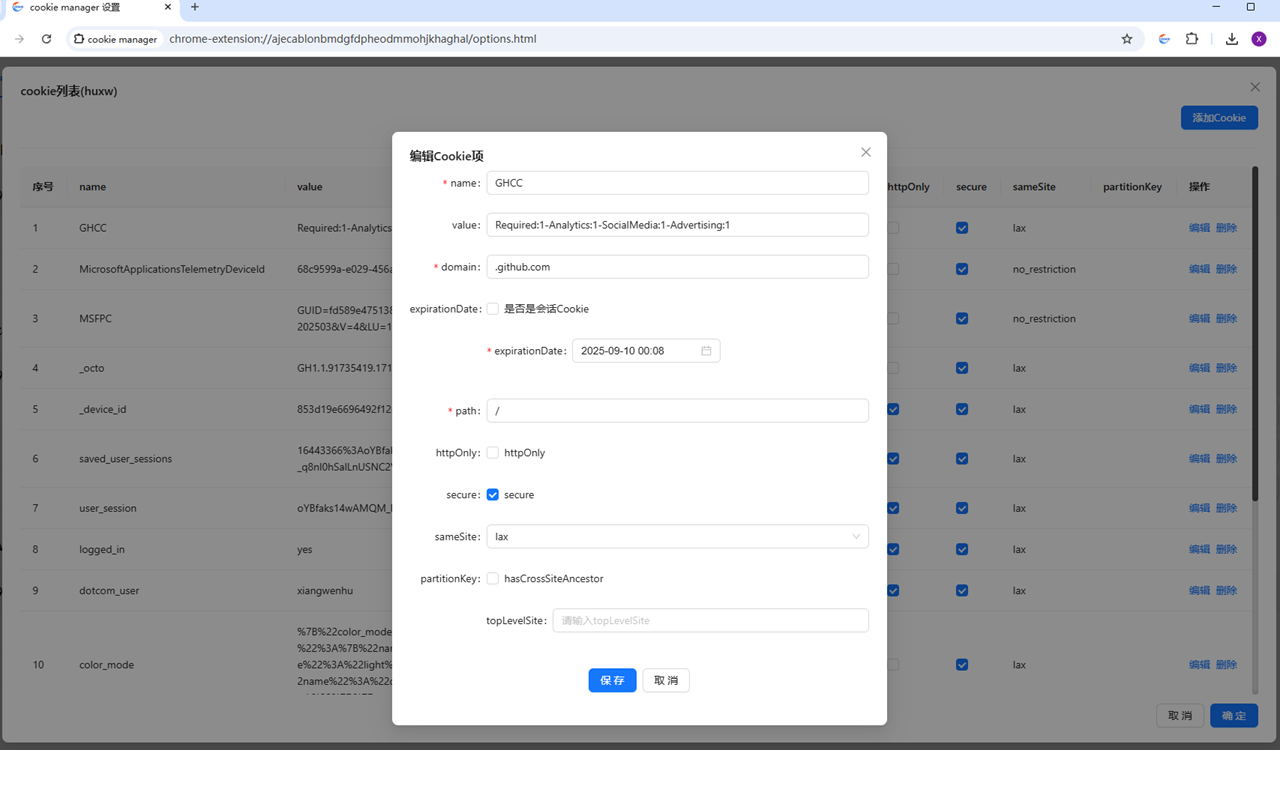Expand the sameSite dropdown arrow
This screenshot has width=1280, height=800.
(x=856, y=537)
